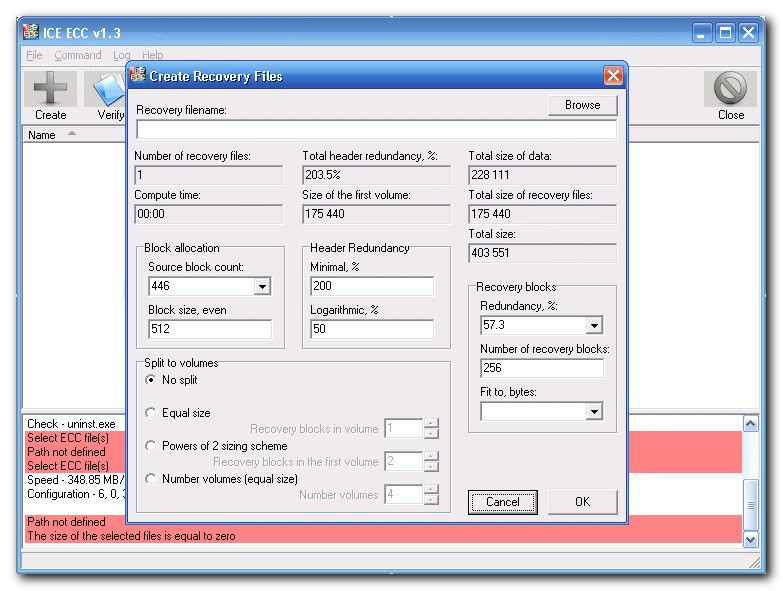Minimize the ICE ECC main window
783x591 pixels.
pos(702,33)
